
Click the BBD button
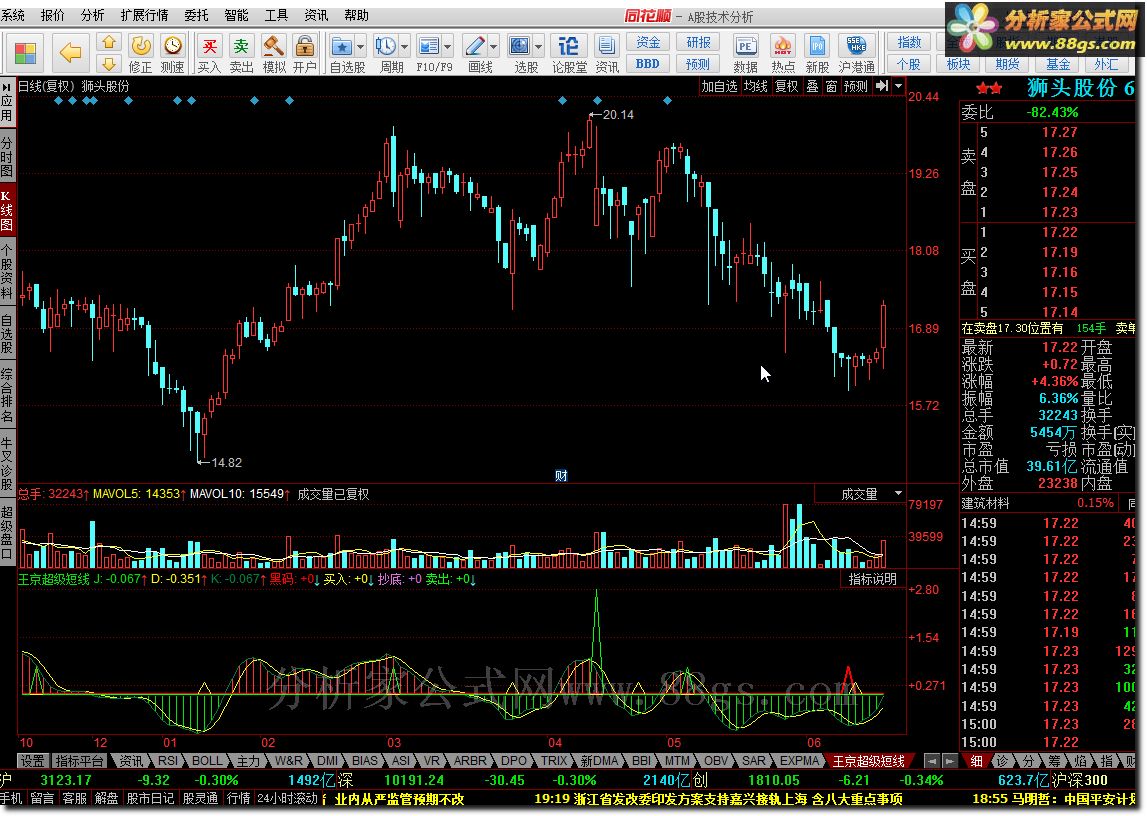pyautogui.click(x=647, y=64)
